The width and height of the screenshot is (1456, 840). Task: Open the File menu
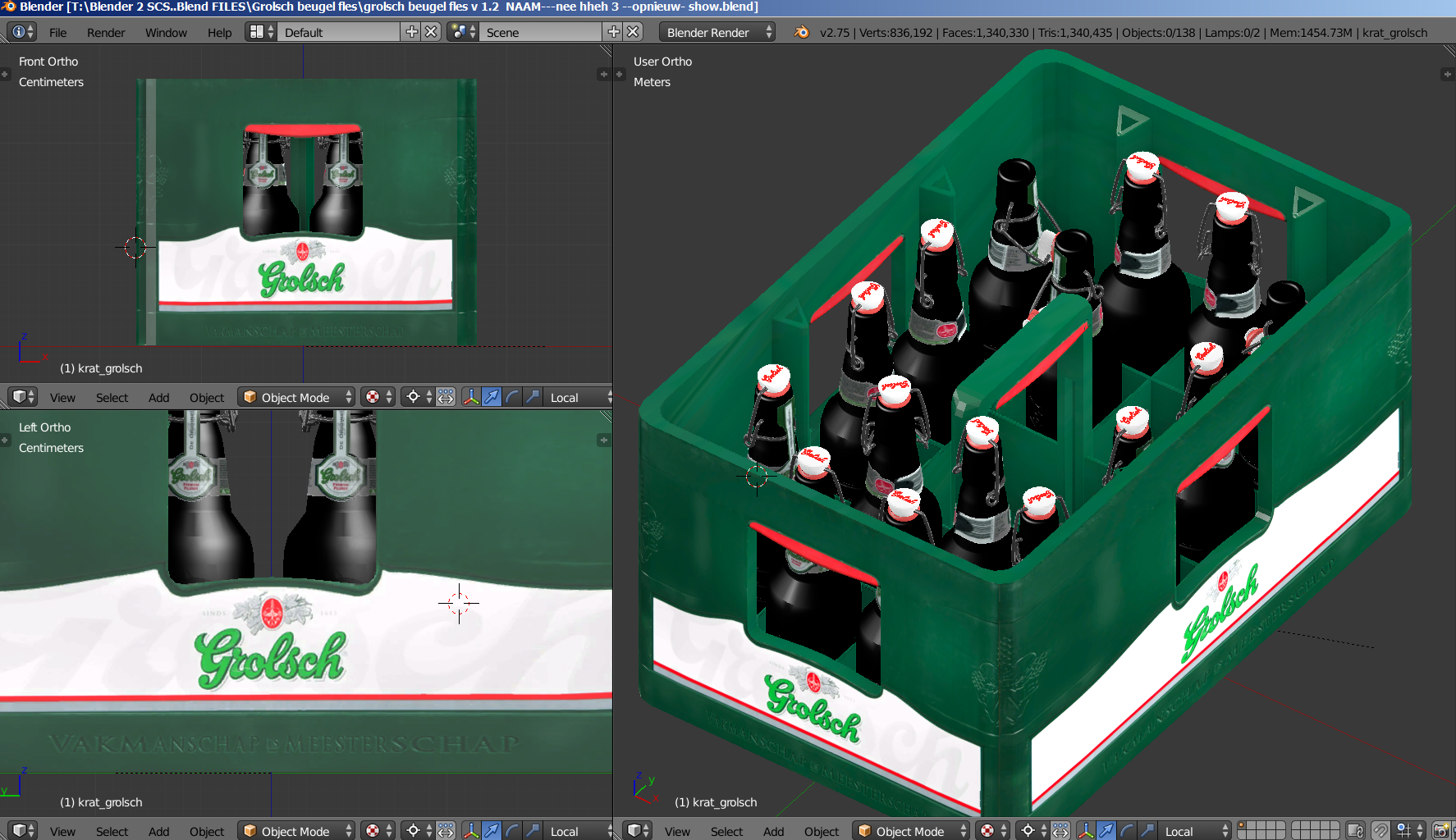click(57, 33)
